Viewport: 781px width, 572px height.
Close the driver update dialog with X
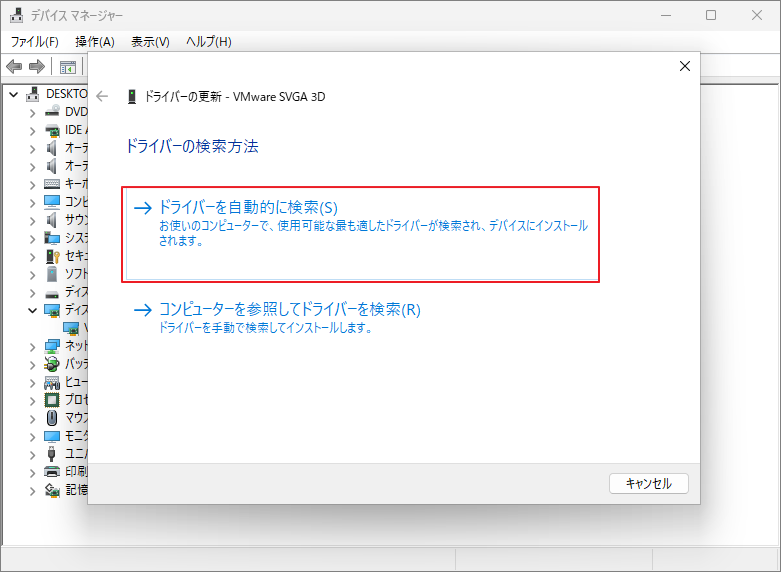pyautogui.click(x=685, y=66)
